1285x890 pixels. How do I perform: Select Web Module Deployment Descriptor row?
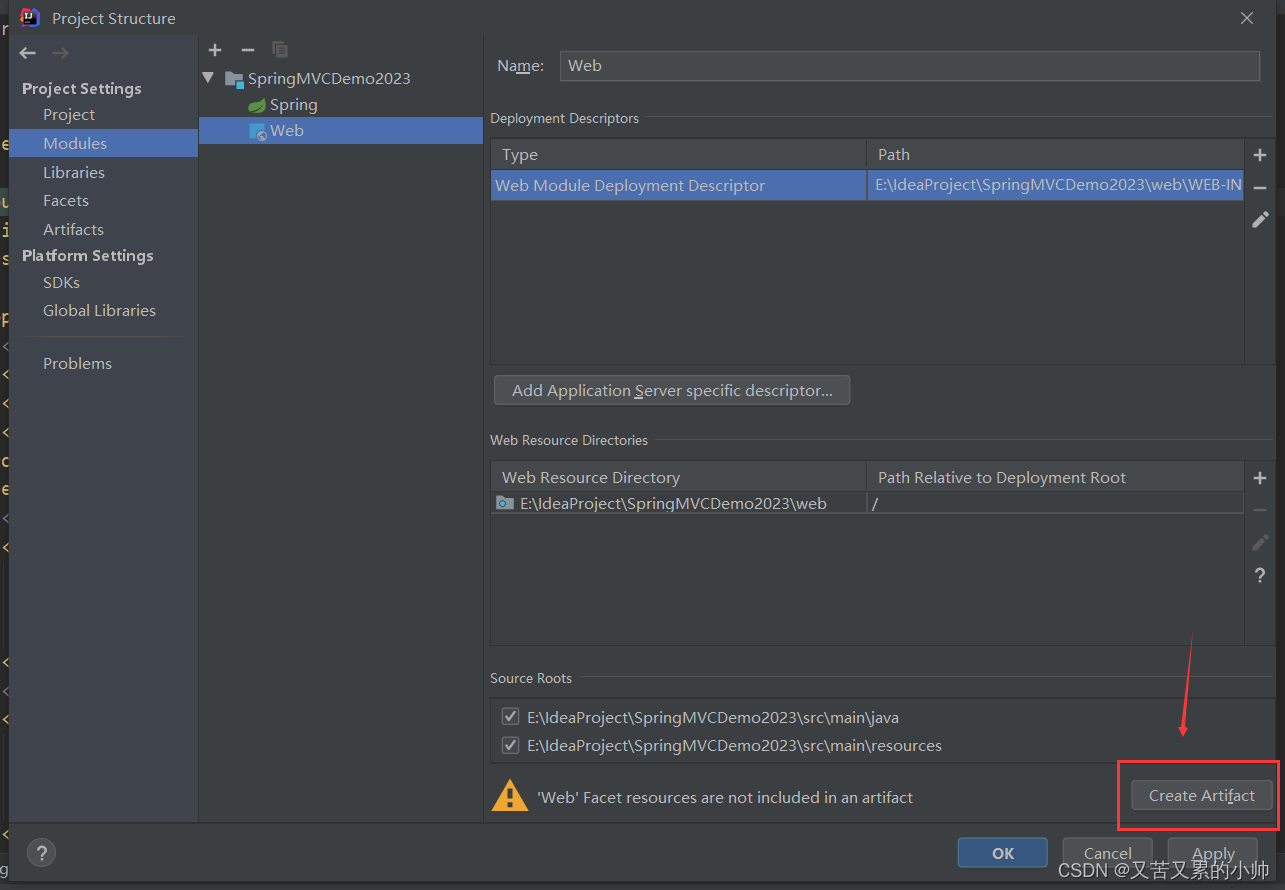[867, 185]
